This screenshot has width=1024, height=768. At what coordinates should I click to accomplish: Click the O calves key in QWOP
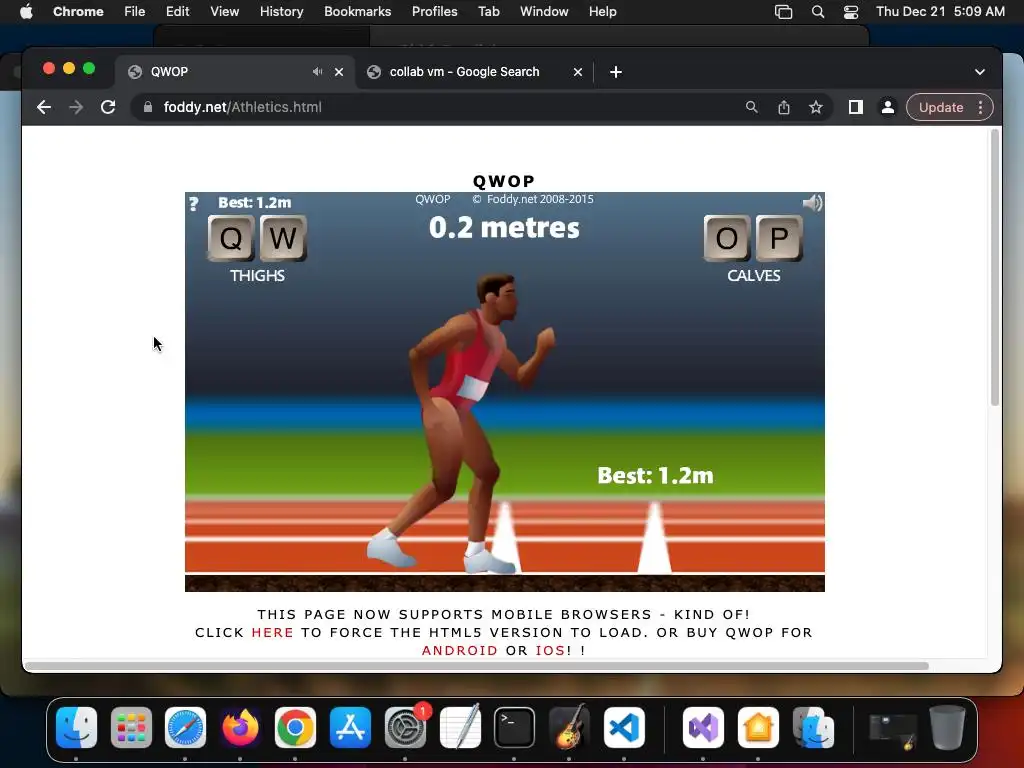(727, 238)
